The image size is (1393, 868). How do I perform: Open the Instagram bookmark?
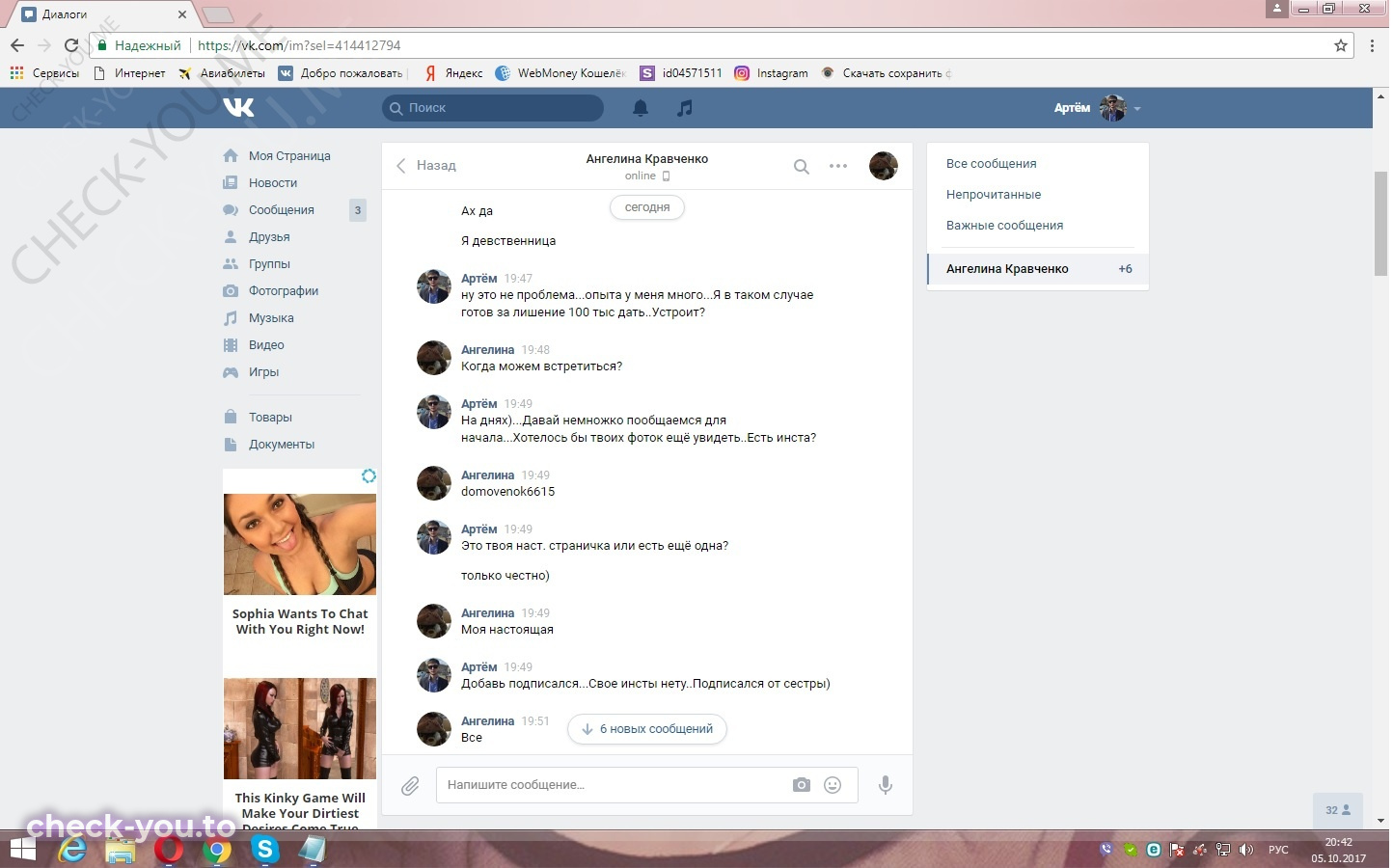[x=772, y=73]
